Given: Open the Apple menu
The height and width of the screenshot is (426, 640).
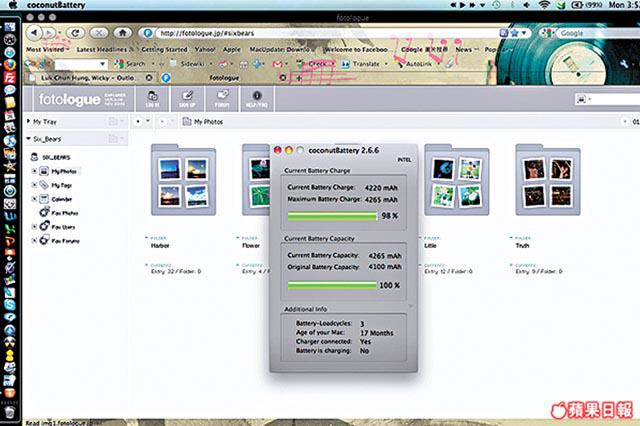Looking at the screenshot, I should point(13,5).
